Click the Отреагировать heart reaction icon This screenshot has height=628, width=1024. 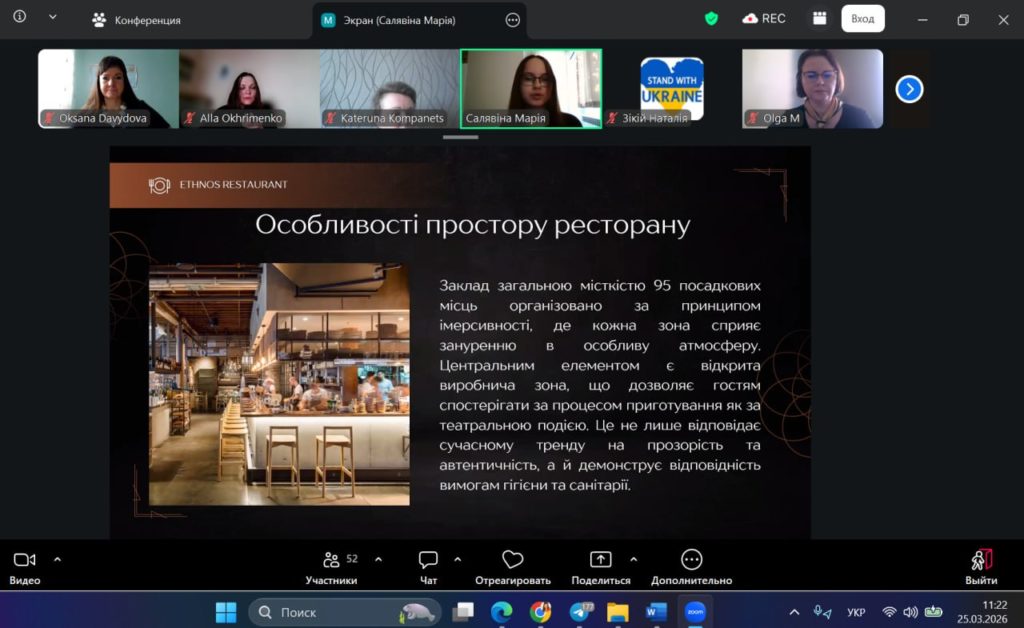coord(512,561)
